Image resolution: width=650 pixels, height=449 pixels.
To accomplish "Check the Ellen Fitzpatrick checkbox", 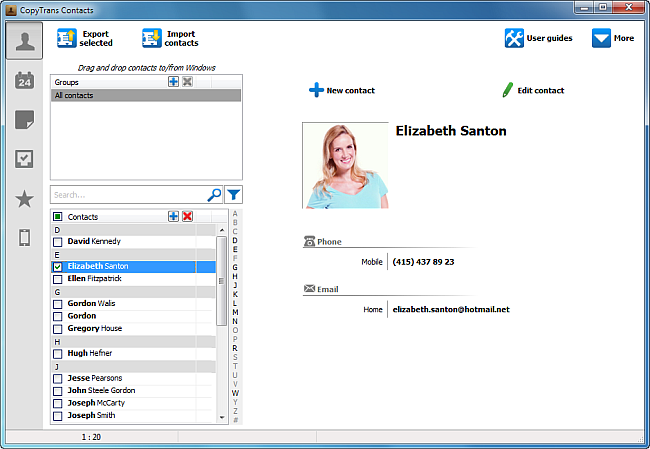I will [x=58, y=279].
